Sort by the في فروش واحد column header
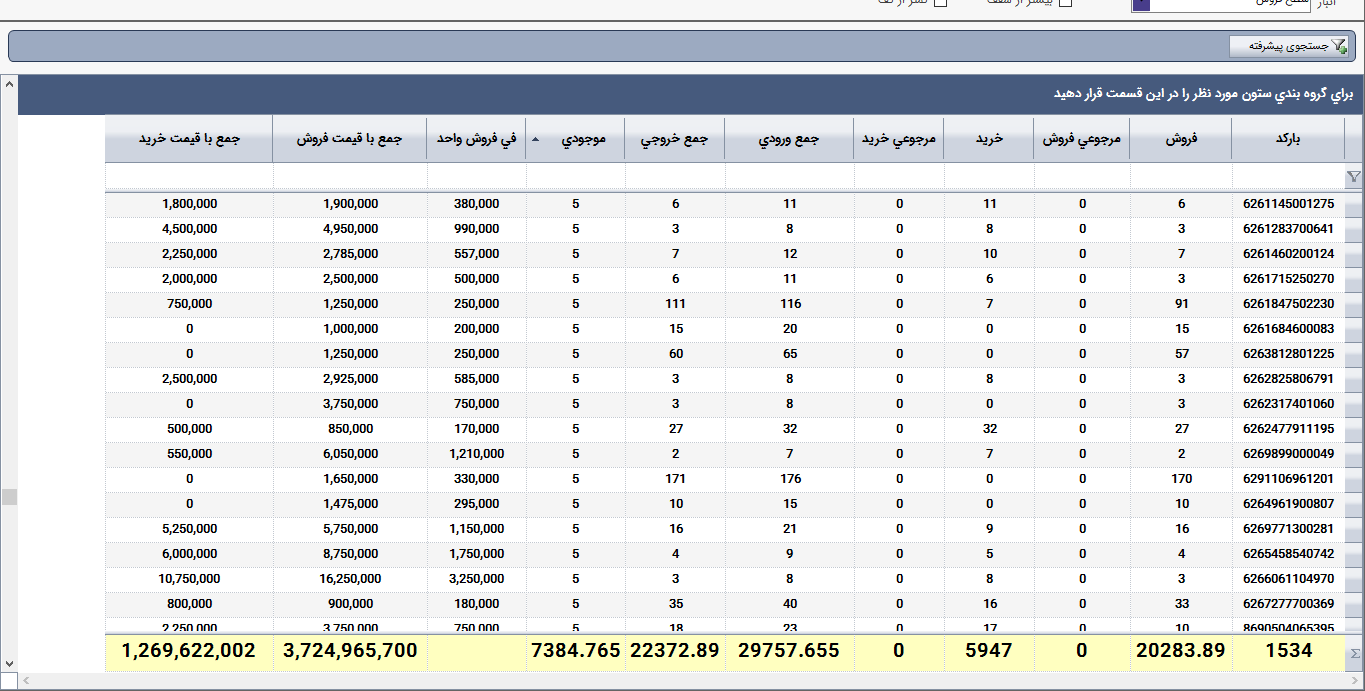 [477, 140]
